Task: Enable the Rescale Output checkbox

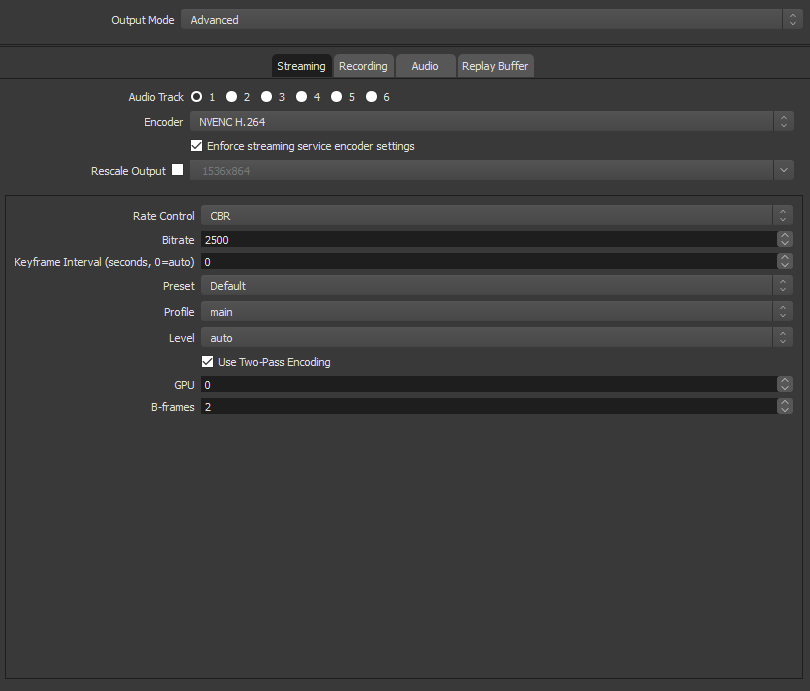Action: click(x=177, y=169)
